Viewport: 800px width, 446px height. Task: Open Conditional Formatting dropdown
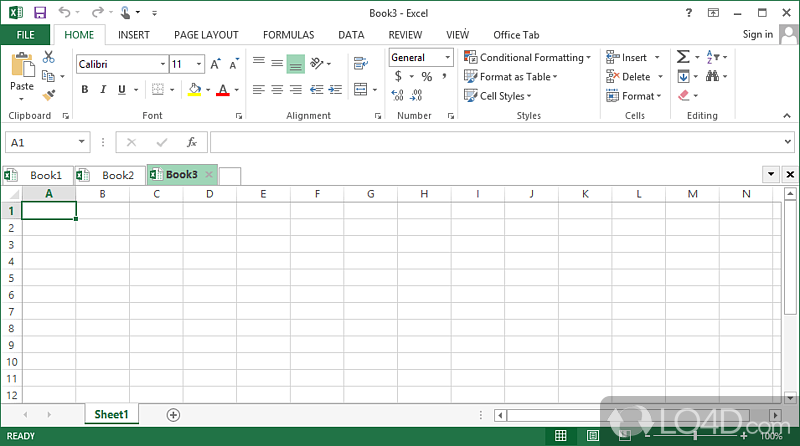[x=528, y=57]
